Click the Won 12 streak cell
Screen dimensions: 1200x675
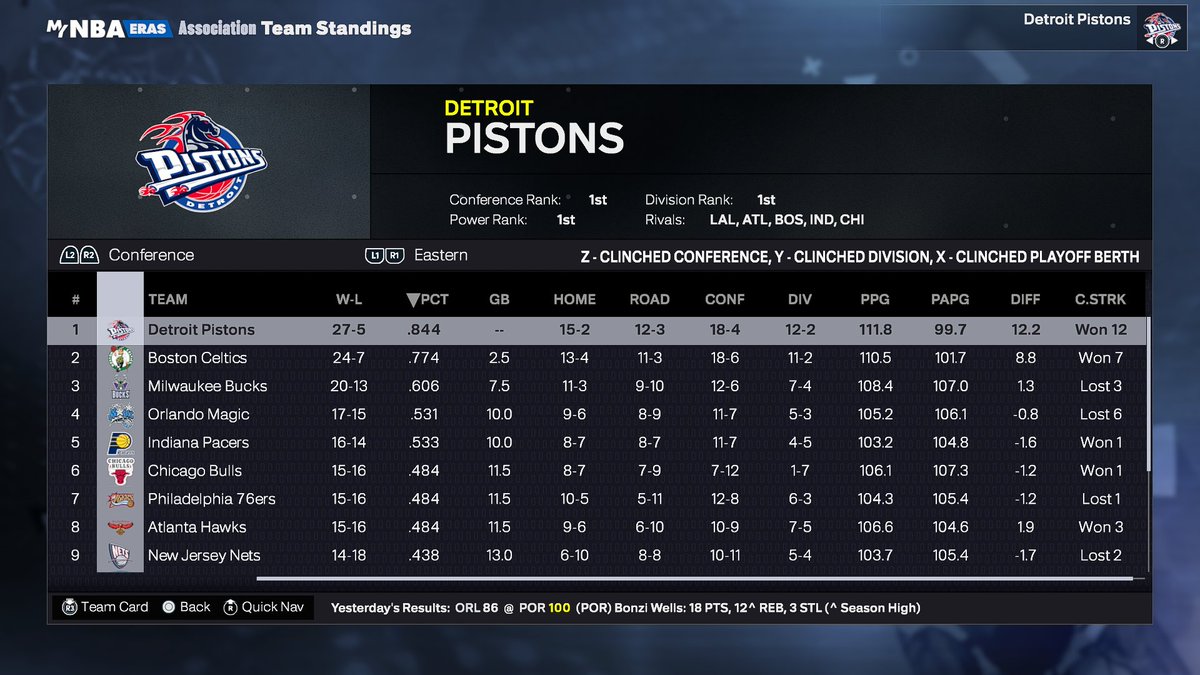tap(1100, 330)
